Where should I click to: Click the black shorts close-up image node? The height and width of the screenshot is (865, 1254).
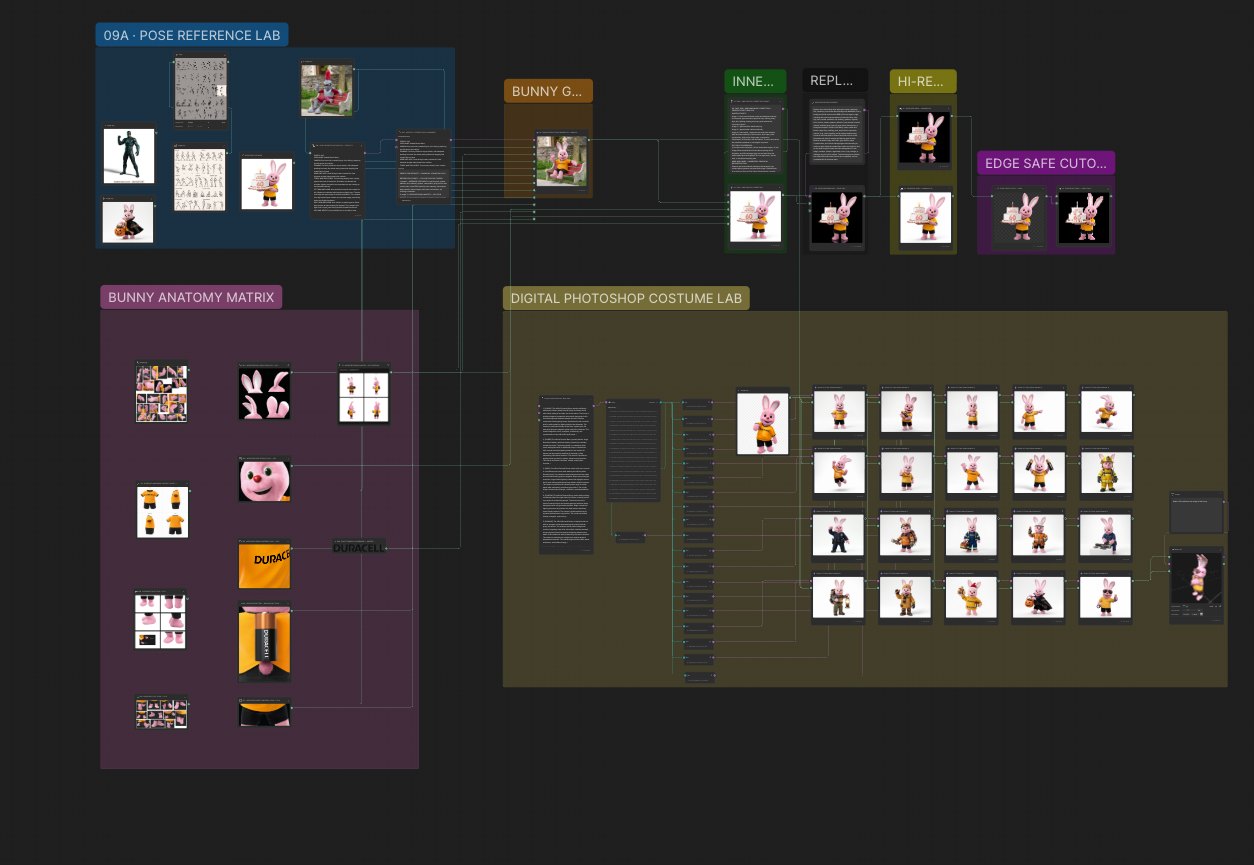click(x=264, y=712)
